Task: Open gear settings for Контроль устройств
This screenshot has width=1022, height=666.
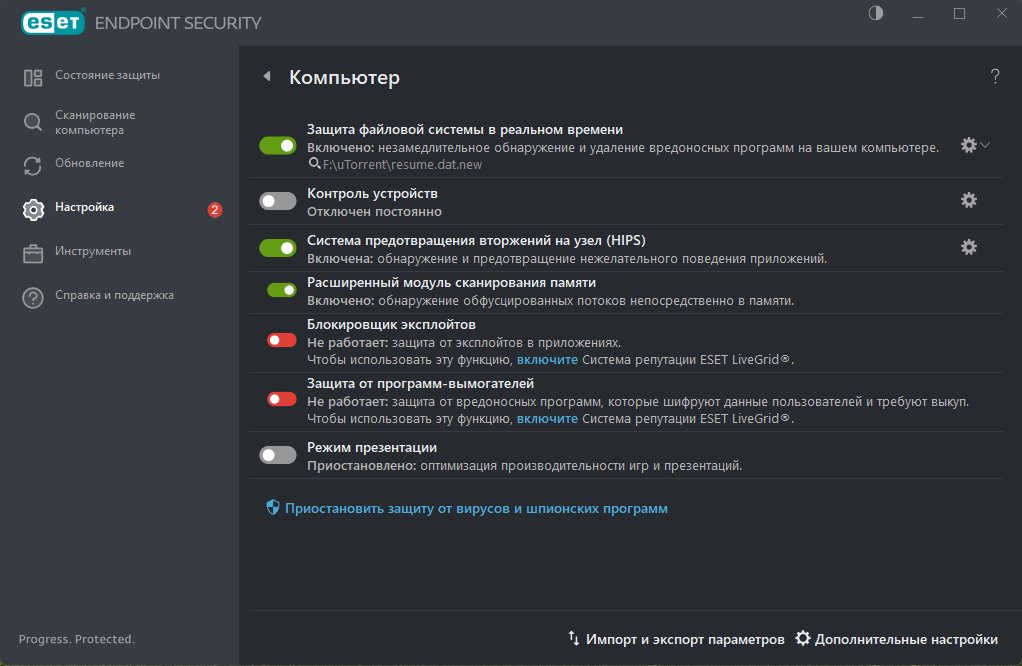Action: 968,200
